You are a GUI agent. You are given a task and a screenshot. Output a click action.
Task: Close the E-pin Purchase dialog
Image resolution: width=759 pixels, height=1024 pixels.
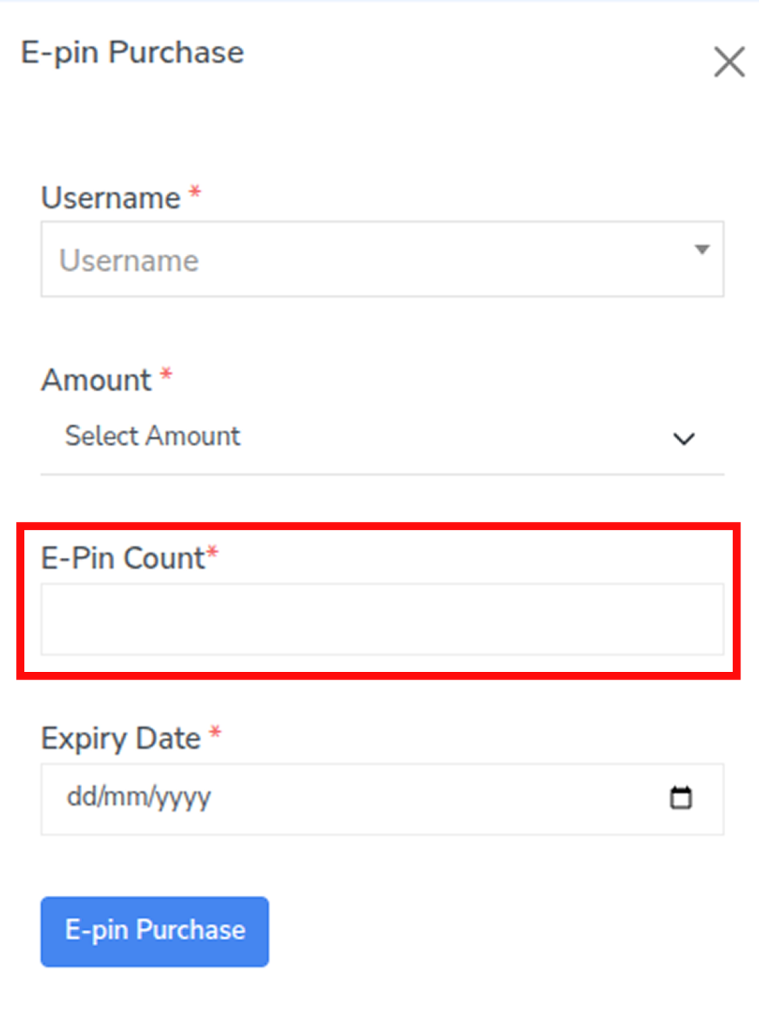coord(729,62)
